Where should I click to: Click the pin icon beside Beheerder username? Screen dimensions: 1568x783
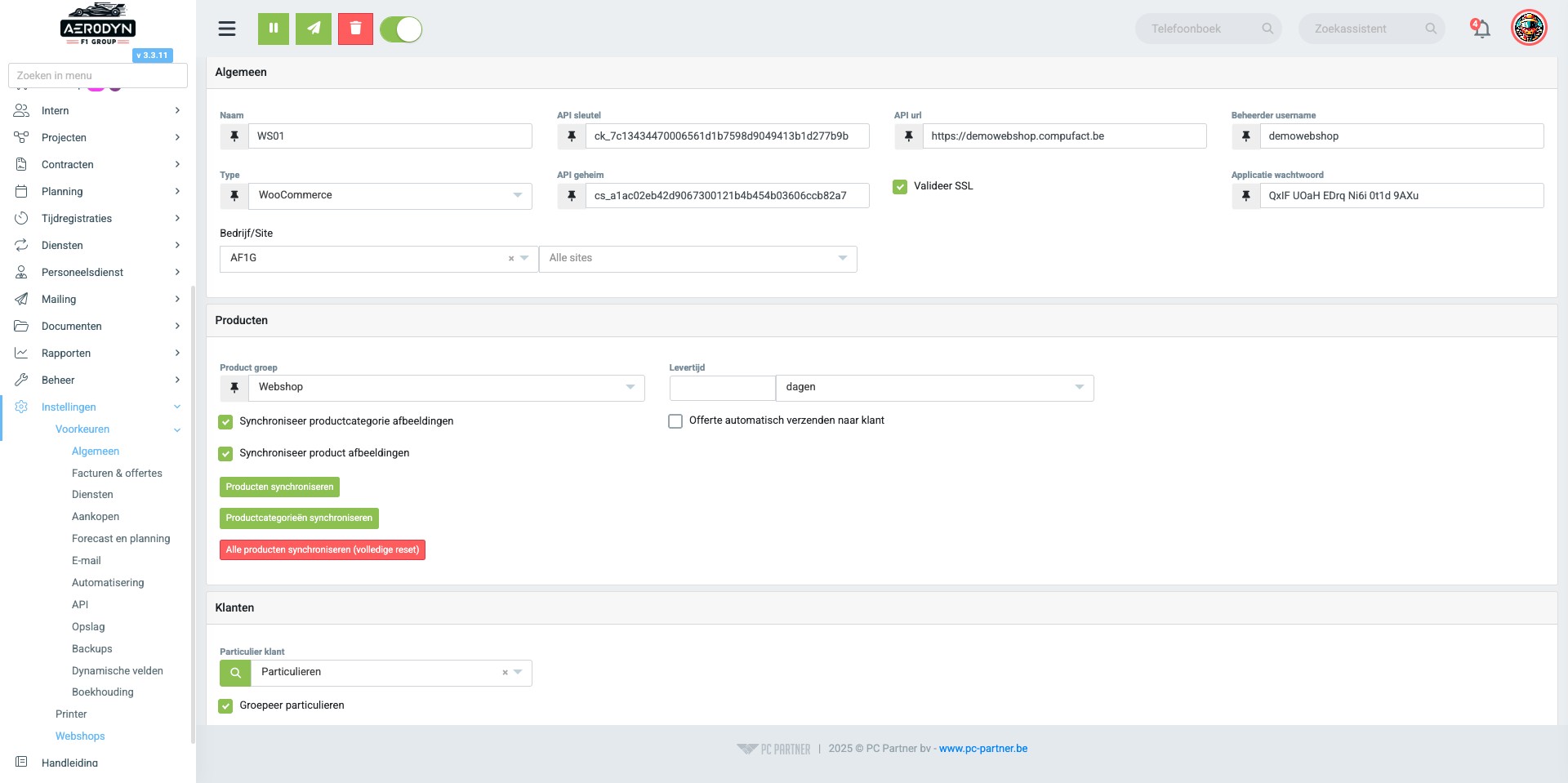pyautogui.click(x=1246, y=136)
